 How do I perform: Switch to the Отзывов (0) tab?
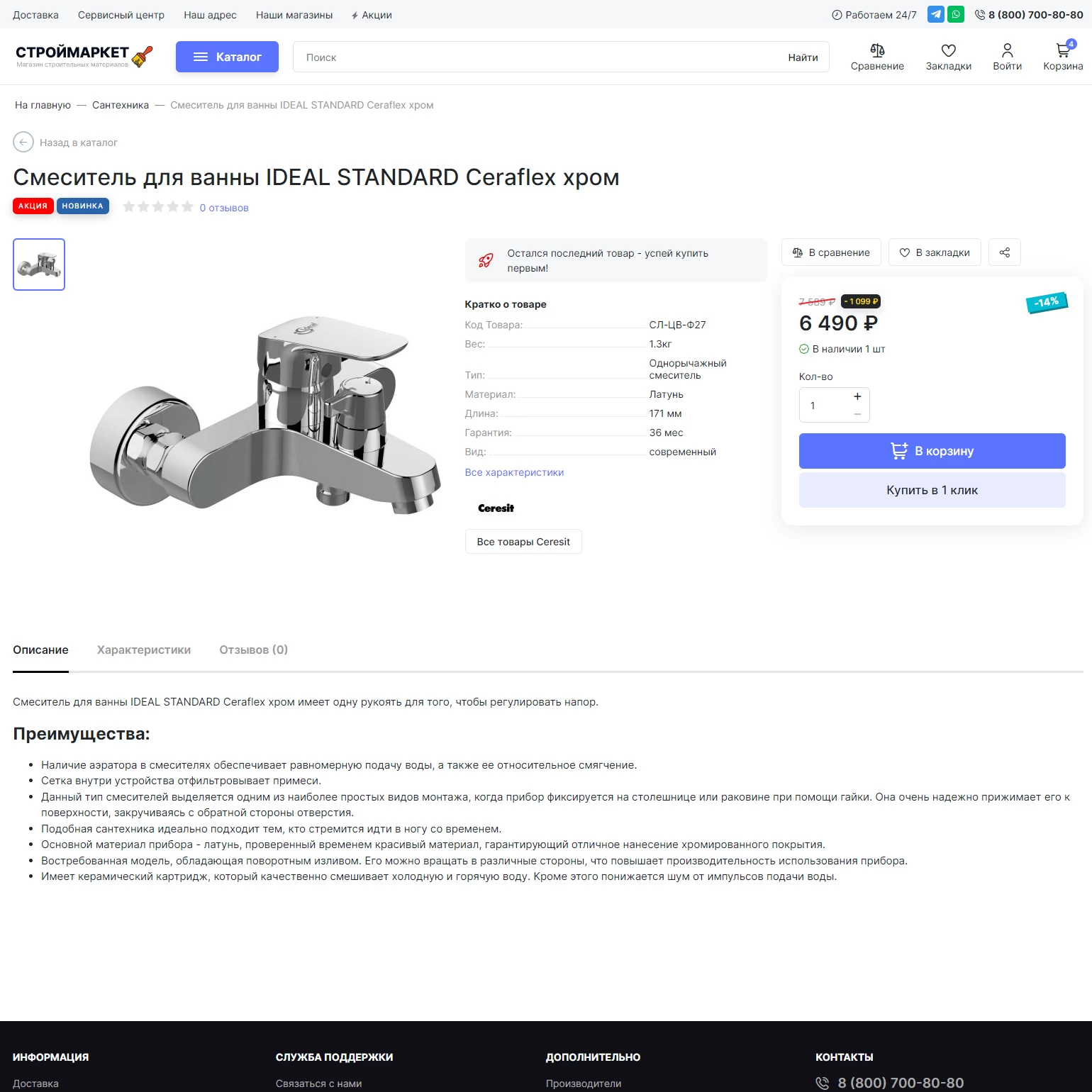pos(253,650)
